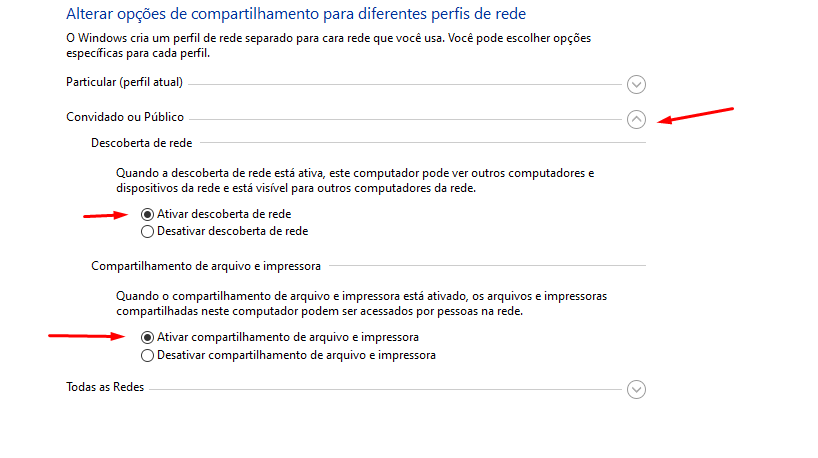The width and height of the screenshot is (818, 458).
Task: Click the Convidado ou Público profile label
Action: (125, 117)
